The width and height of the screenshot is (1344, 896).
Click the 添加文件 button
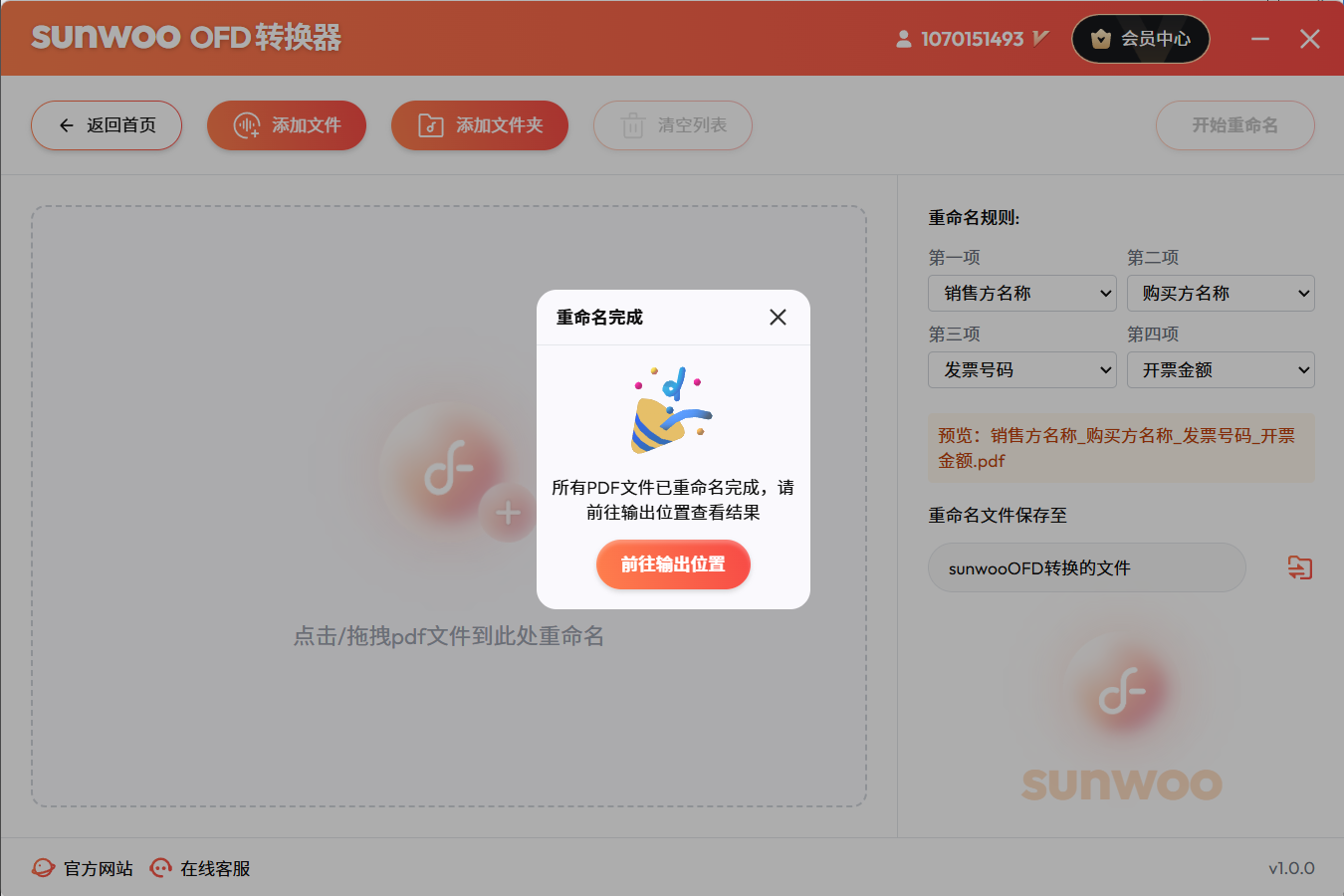pyautogui.click(x=287, y=125)
